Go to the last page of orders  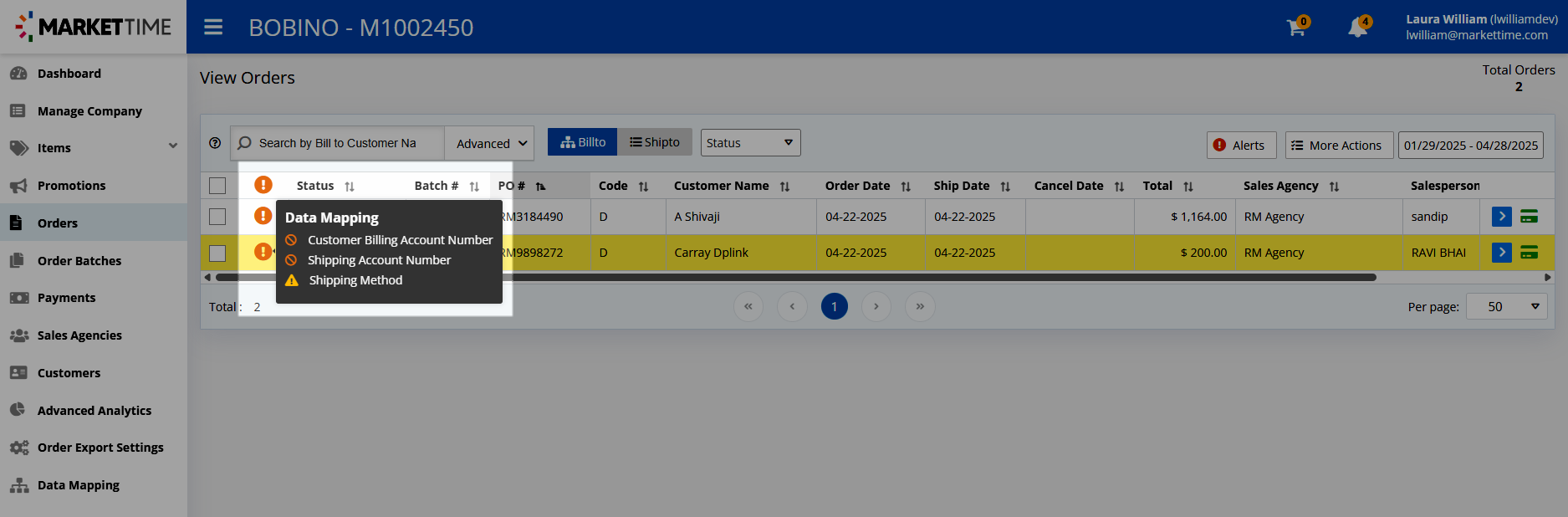click(920, 307)
